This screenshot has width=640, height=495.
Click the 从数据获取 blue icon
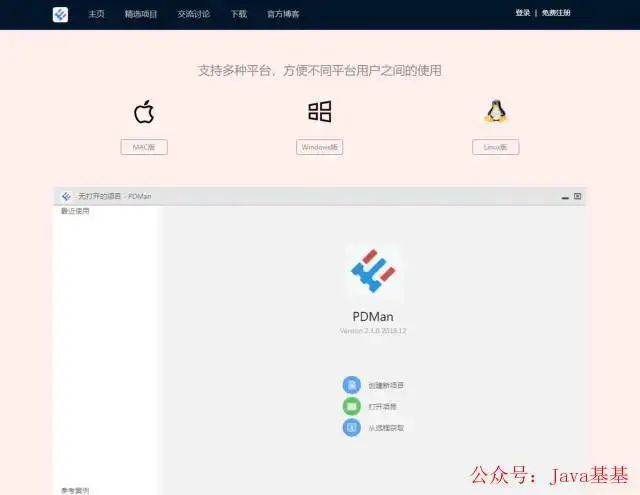pyautogui.click(x=351, y=428)
